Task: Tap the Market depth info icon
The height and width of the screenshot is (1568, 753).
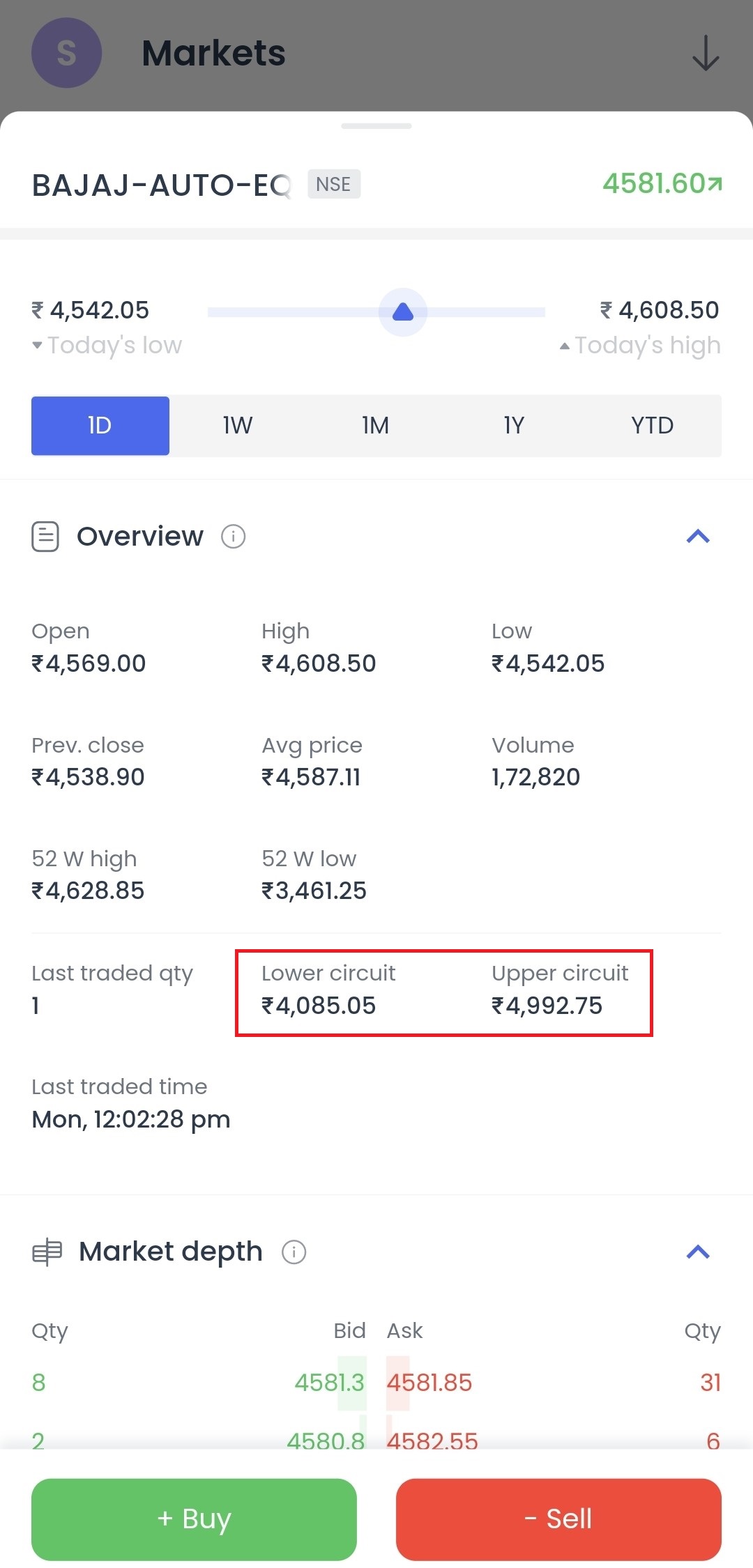Action: (294, 1252)
